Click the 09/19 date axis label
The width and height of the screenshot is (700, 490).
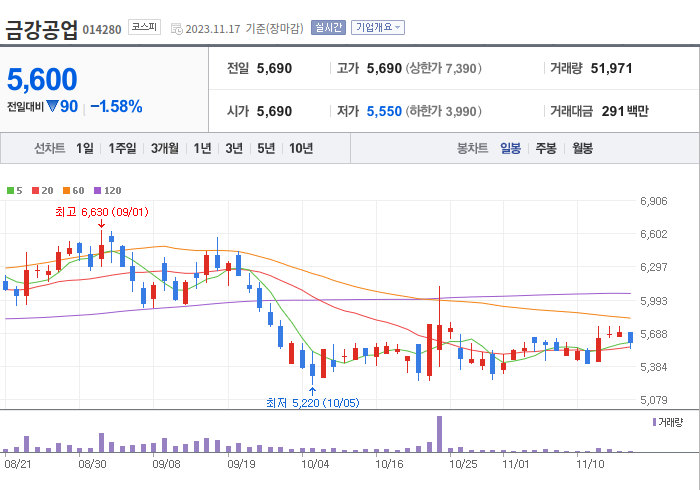tap(241, 464)
